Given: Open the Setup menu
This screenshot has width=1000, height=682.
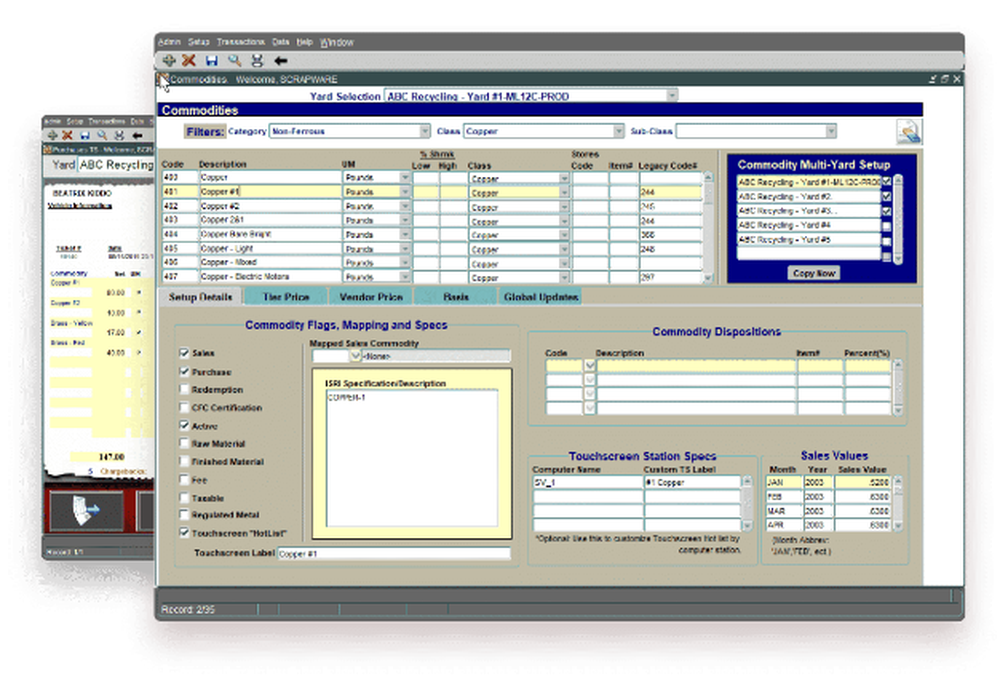Looking at the screenshot, I should coord(198,42).
